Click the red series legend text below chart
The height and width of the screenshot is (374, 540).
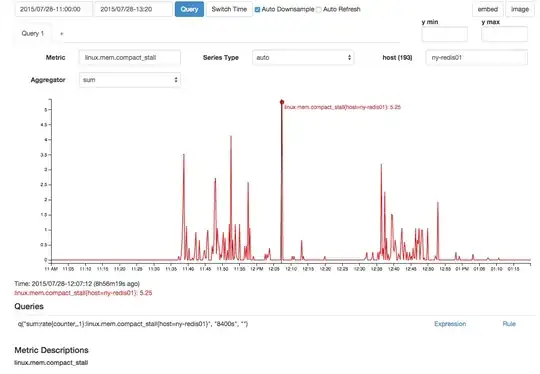tap(83, 293)
